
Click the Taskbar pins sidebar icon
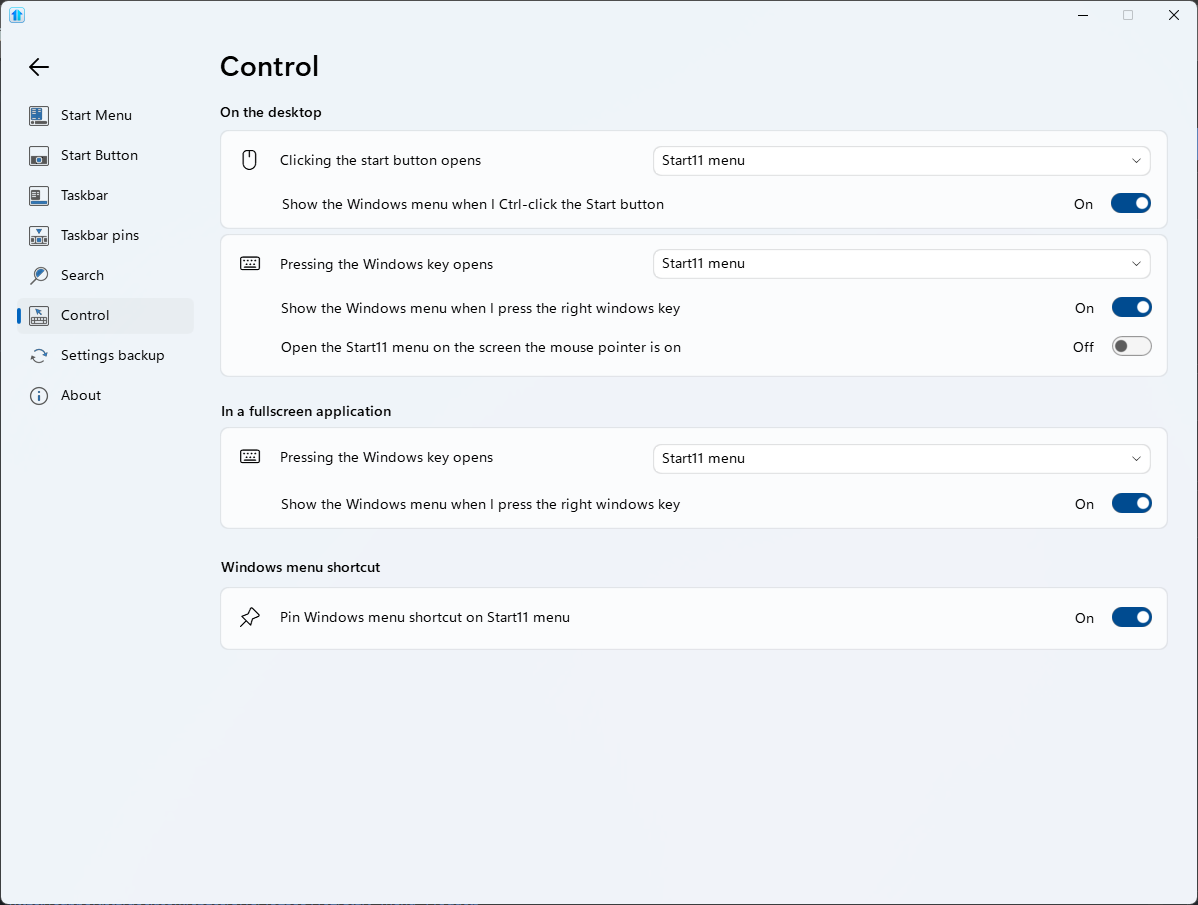pyautogui.click(x=39, y=235)
